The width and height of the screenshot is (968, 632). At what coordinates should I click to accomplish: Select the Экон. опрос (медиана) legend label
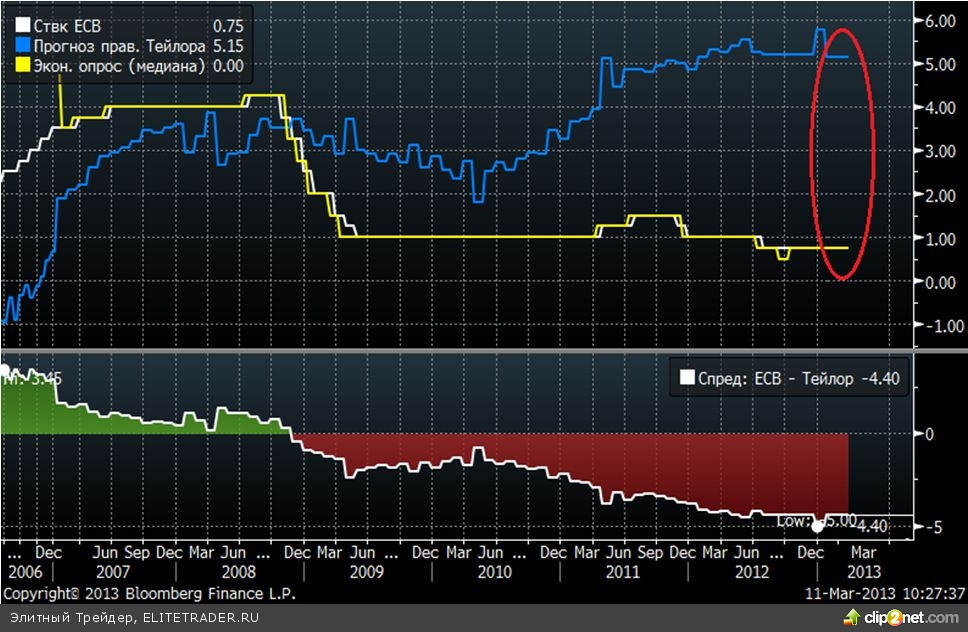click(x=114, y=66)
